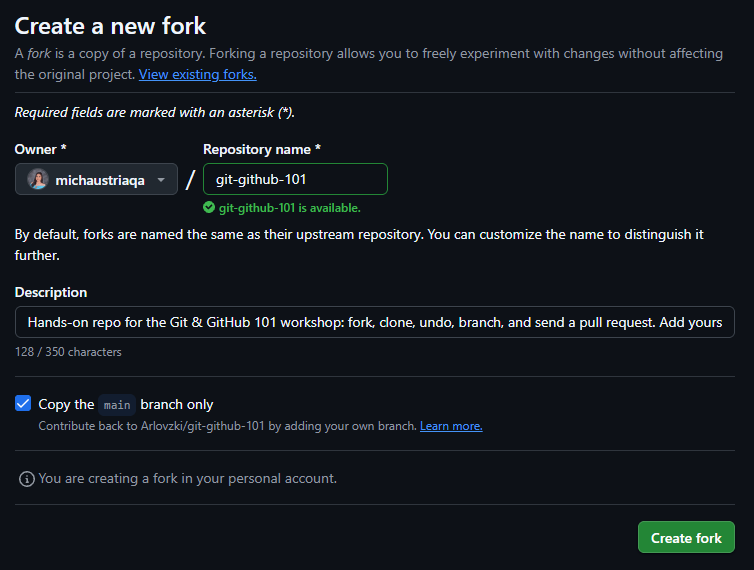Click the 'Description' label
The image size is (754, 570).
pyautogui.click(x=51, y=292)
